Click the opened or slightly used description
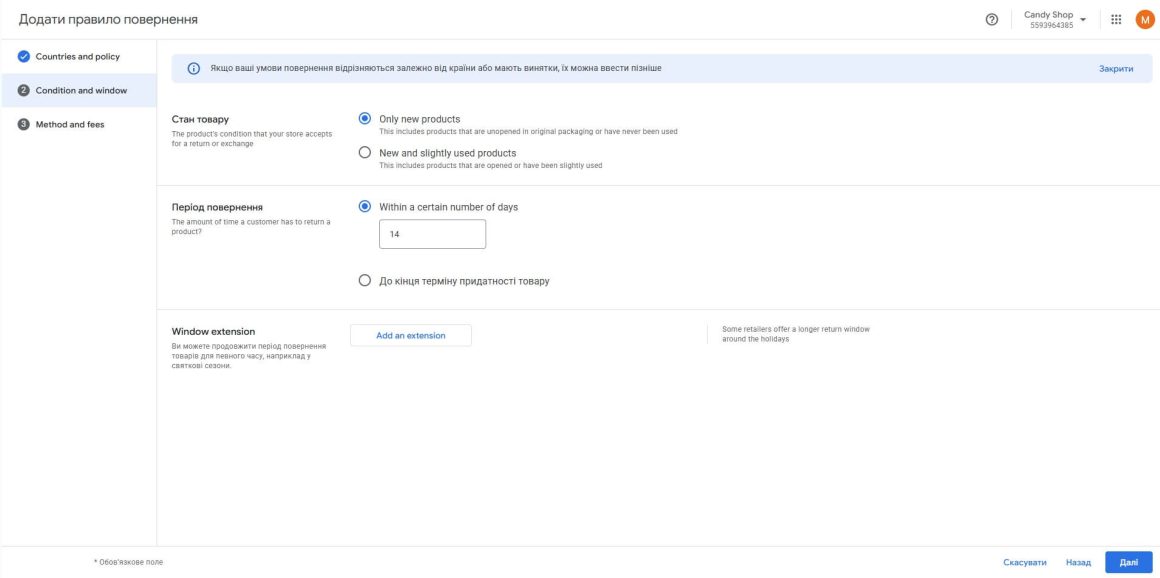Image resolution: width=1160 pixels, height=578 pixels. (490, 166)
